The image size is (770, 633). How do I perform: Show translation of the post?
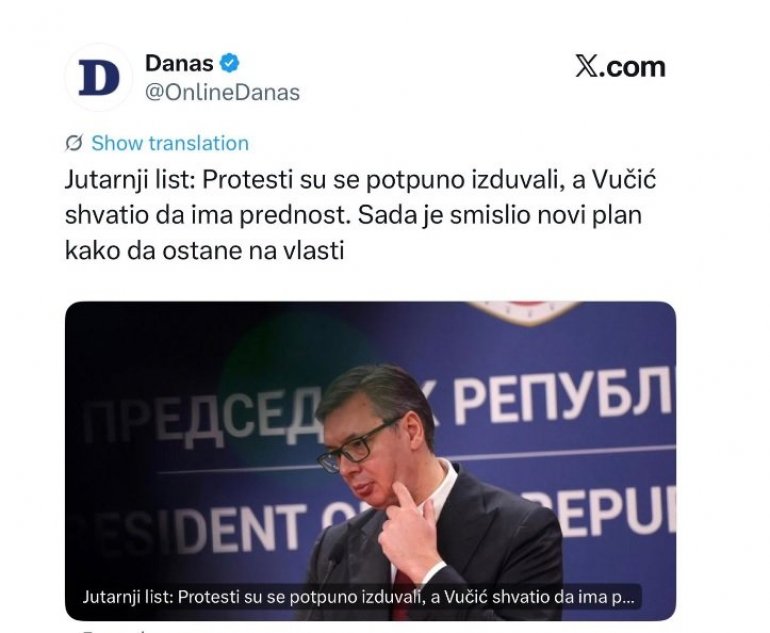click(x=170, y=143)
